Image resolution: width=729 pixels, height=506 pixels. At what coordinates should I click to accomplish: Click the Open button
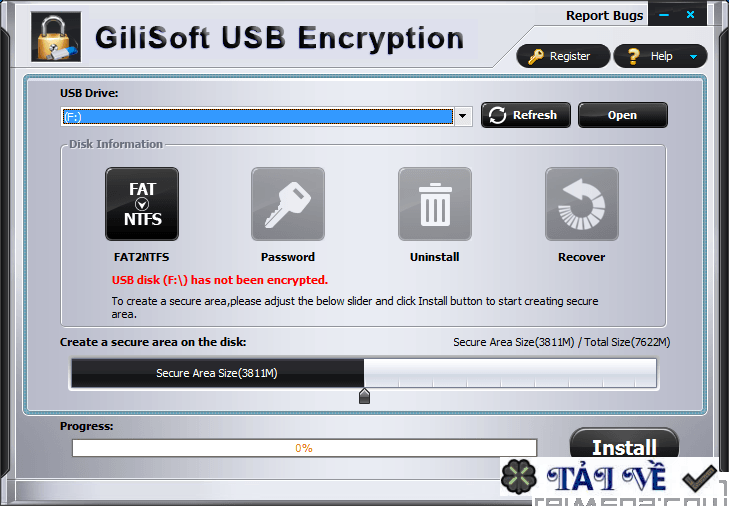point(623,115)
